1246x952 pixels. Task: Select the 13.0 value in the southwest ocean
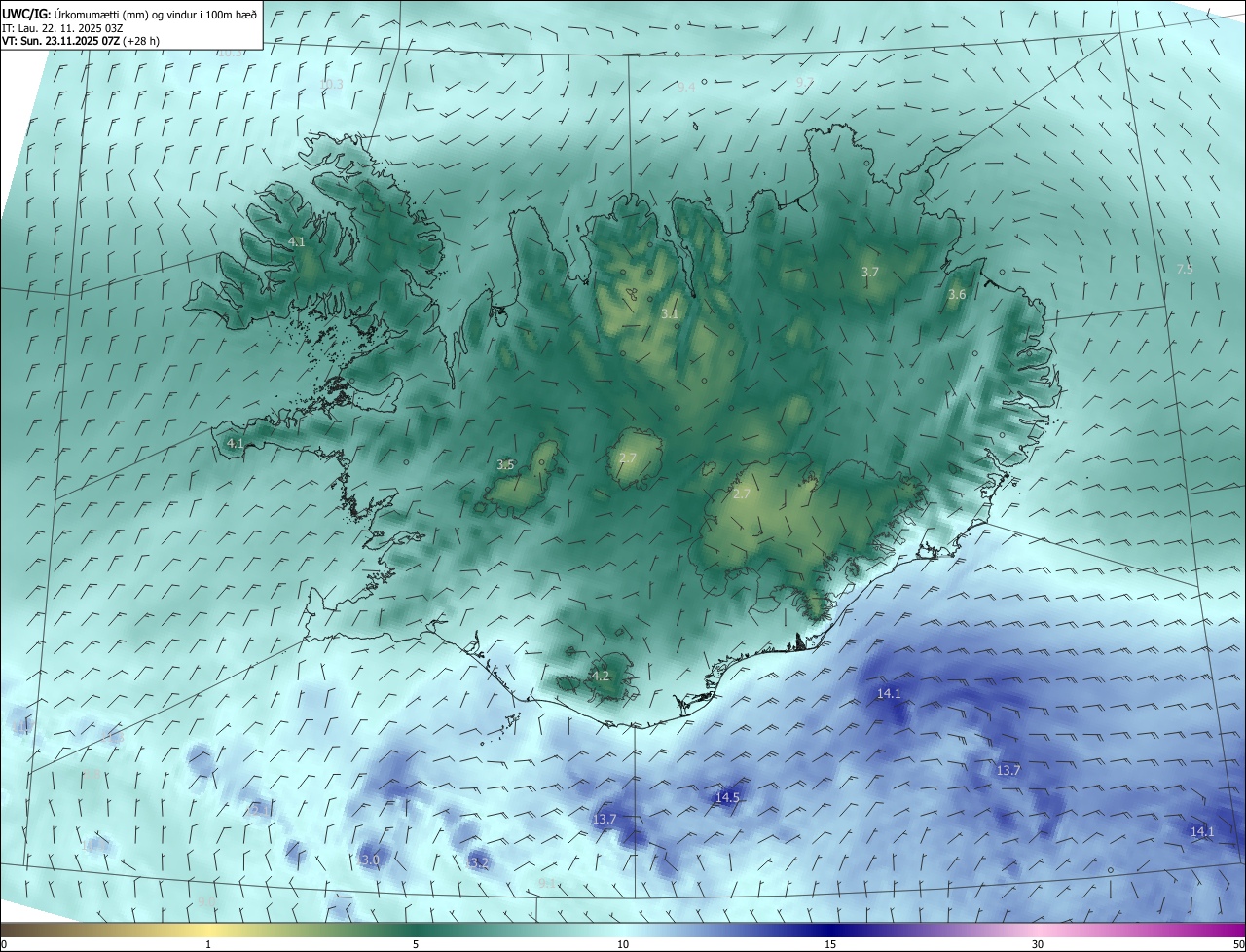point(367,860)
